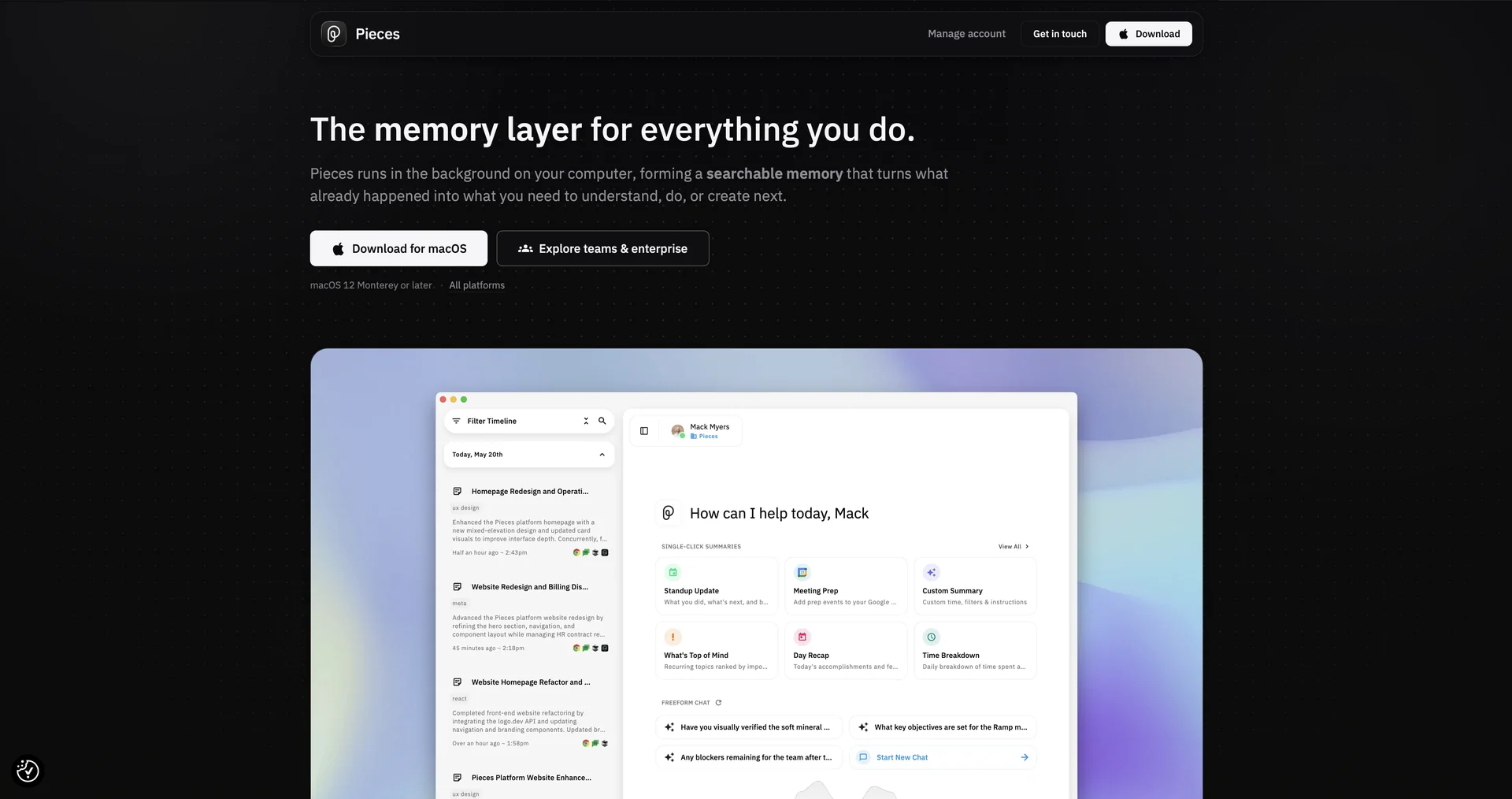The image size is (1512, 799).
Task: Select the Standup Update summary icon
Action: point(673,573)
